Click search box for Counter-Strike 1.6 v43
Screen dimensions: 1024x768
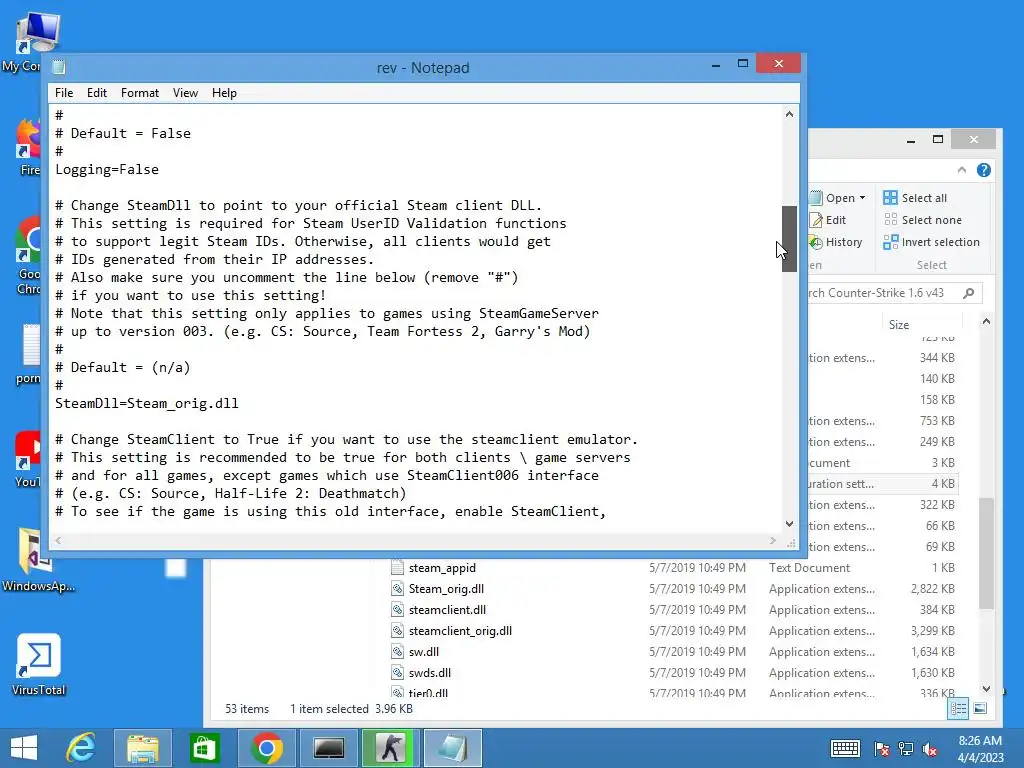pos(882,293)
